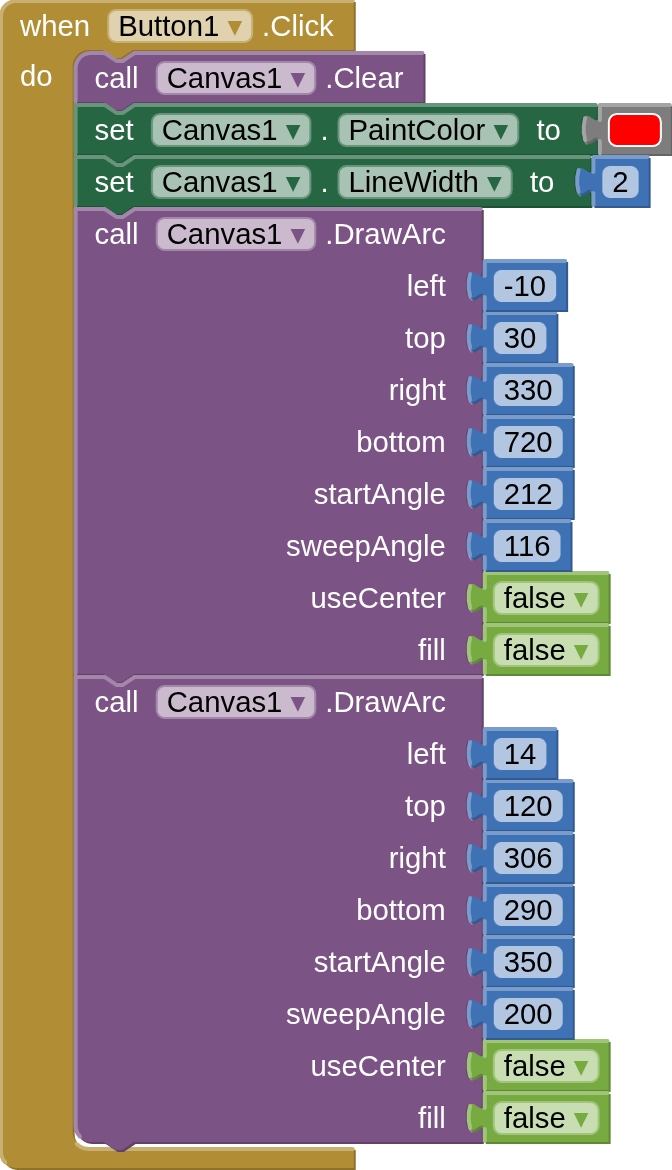Image resolution: width=672 pixels, height=1170 pixels.
Task: Toggle second arc's fill false value
Action: coord(545,1118)
